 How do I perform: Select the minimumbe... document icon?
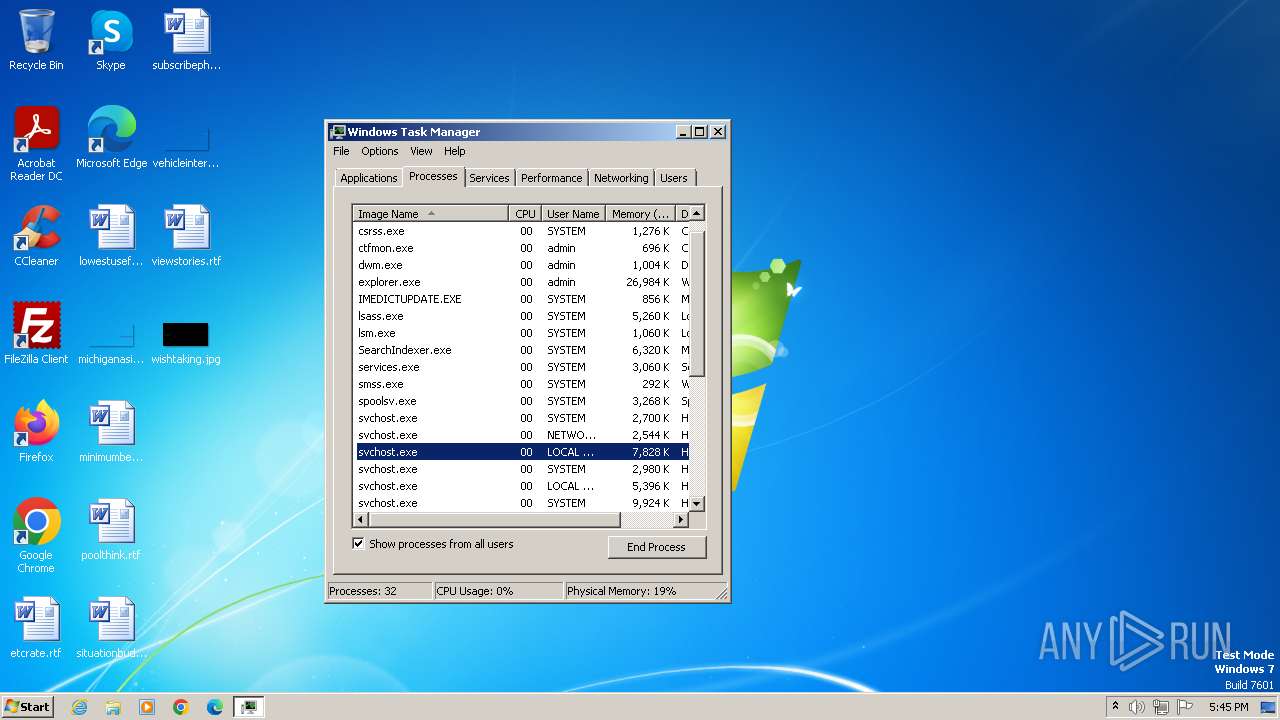pyautogui.click(x=111, y=431)
